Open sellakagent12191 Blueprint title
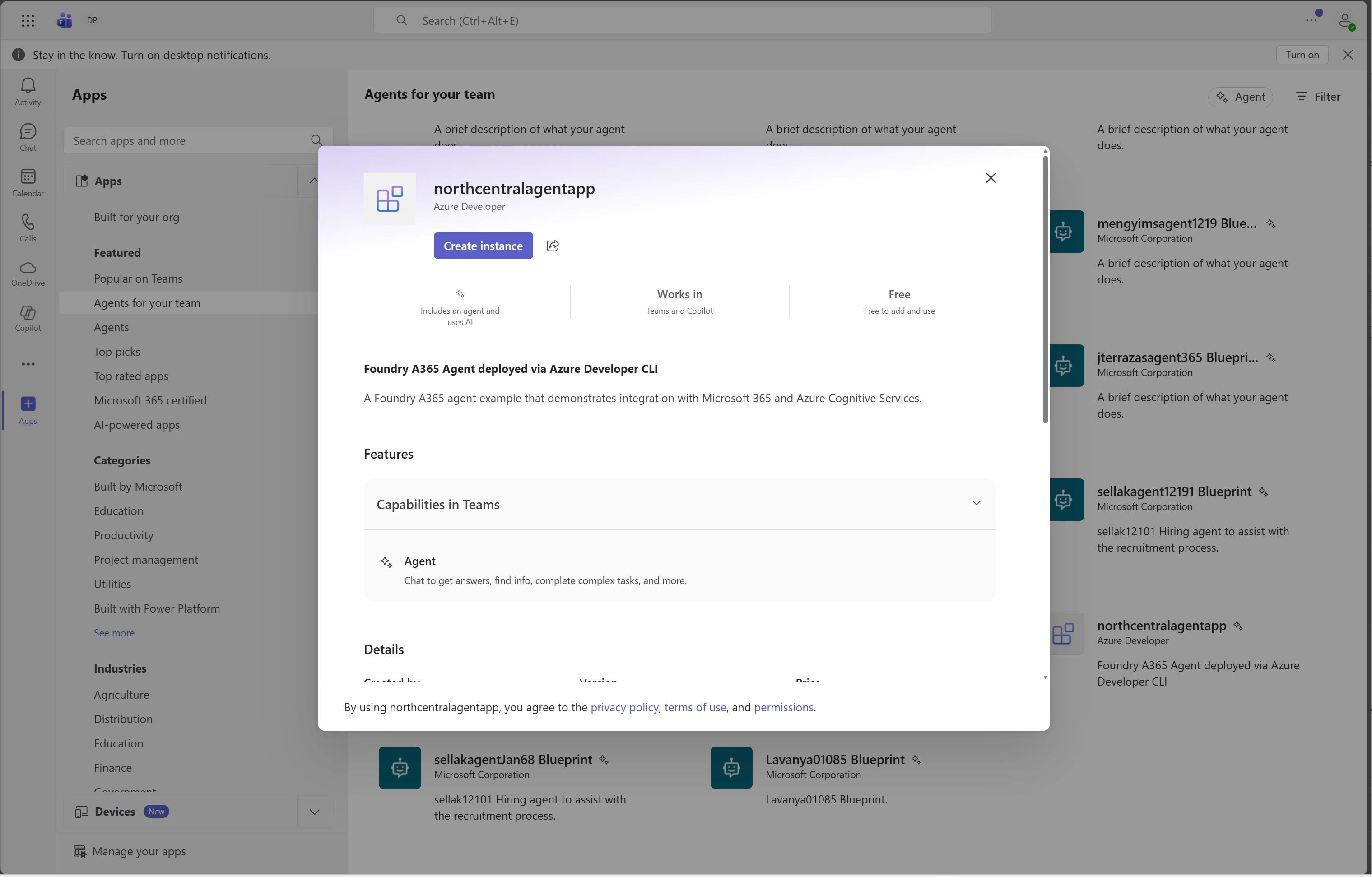Image resolution: width=1372 pixels, height=877 pixels. [x=1174, y=492]
